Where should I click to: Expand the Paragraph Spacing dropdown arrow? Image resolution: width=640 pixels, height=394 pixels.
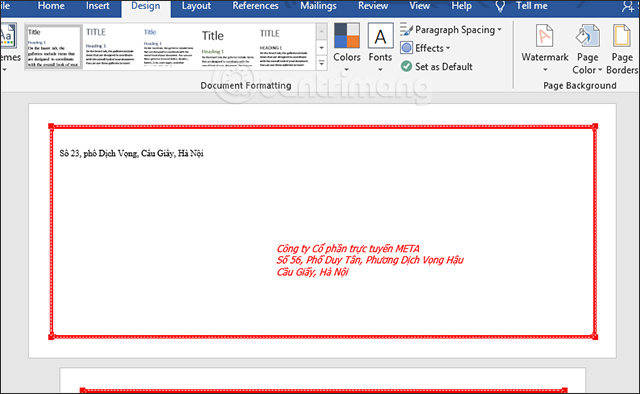[500, 30]
